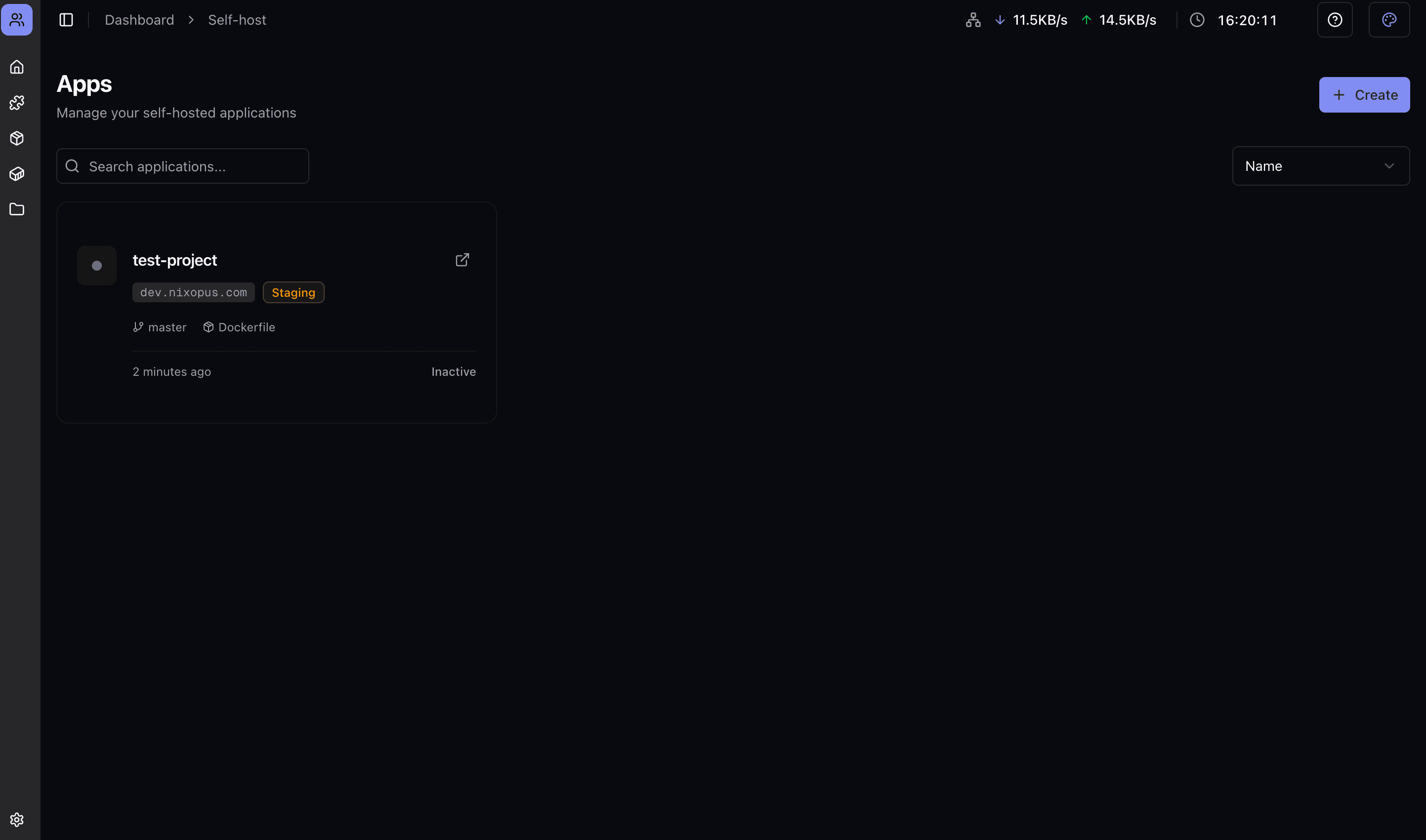Click the team users avatar icon
This screenshot has height=840, width=1426.
point(17,20)
